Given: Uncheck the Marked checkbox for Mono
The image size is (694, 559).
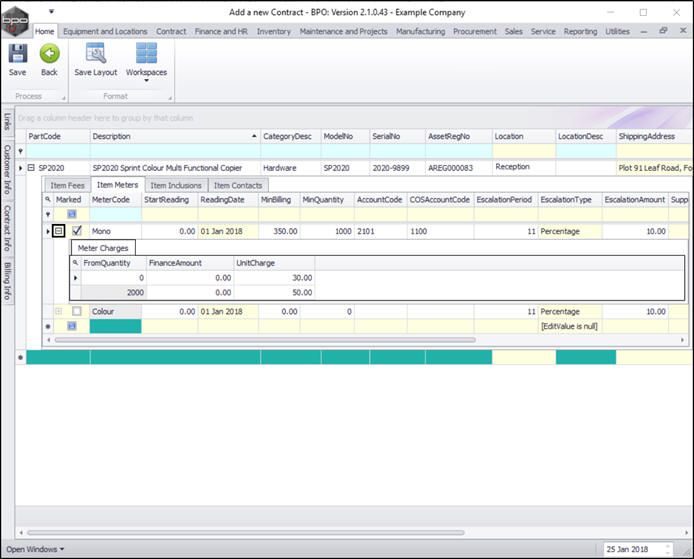Looking at the screenshot, I should coord(77,231).
